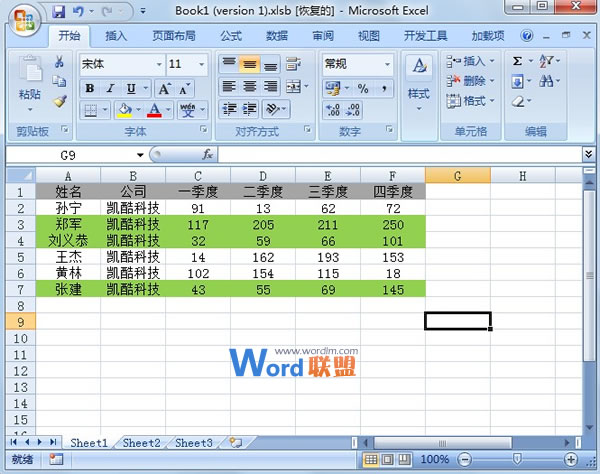Expand the paste options arrow
Viewport: 600px width, 474px height.
pos(30,109)
